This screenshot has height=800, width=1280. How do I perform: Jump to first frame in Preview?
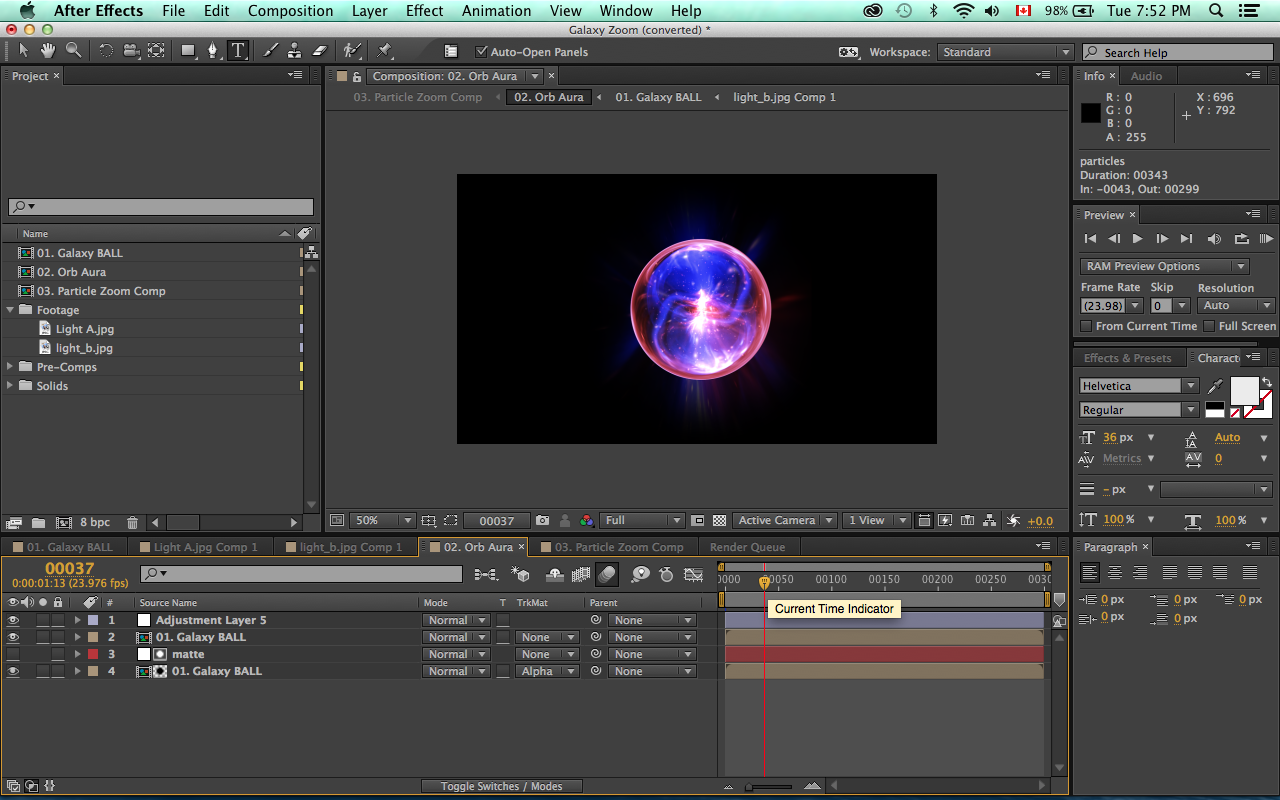coord(1090,239)
